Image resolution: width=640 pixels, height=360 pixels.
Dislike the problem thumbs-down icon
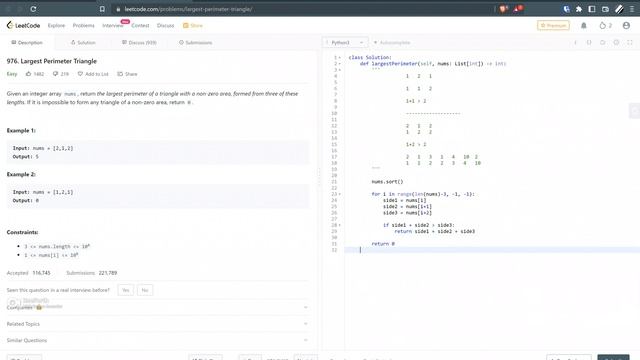pos(55,74)
